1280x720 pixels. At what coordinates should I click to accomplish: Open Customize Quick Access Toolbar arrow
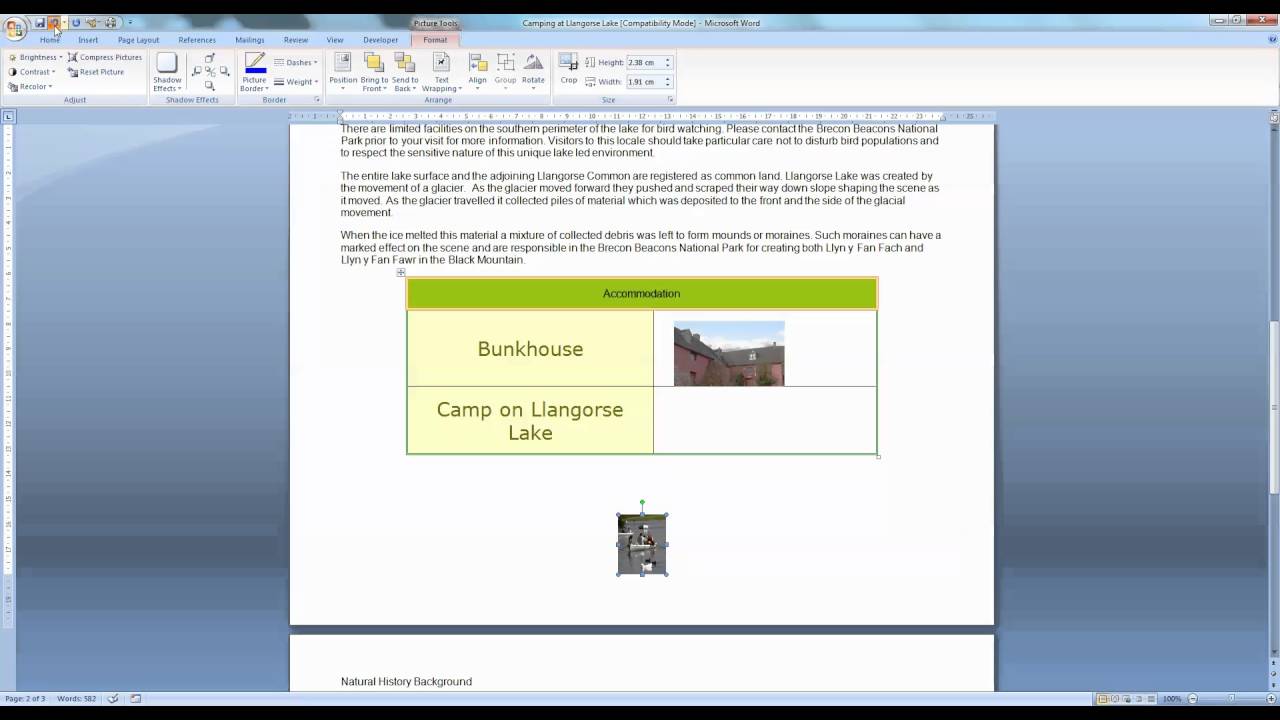(x=130, y=23)
